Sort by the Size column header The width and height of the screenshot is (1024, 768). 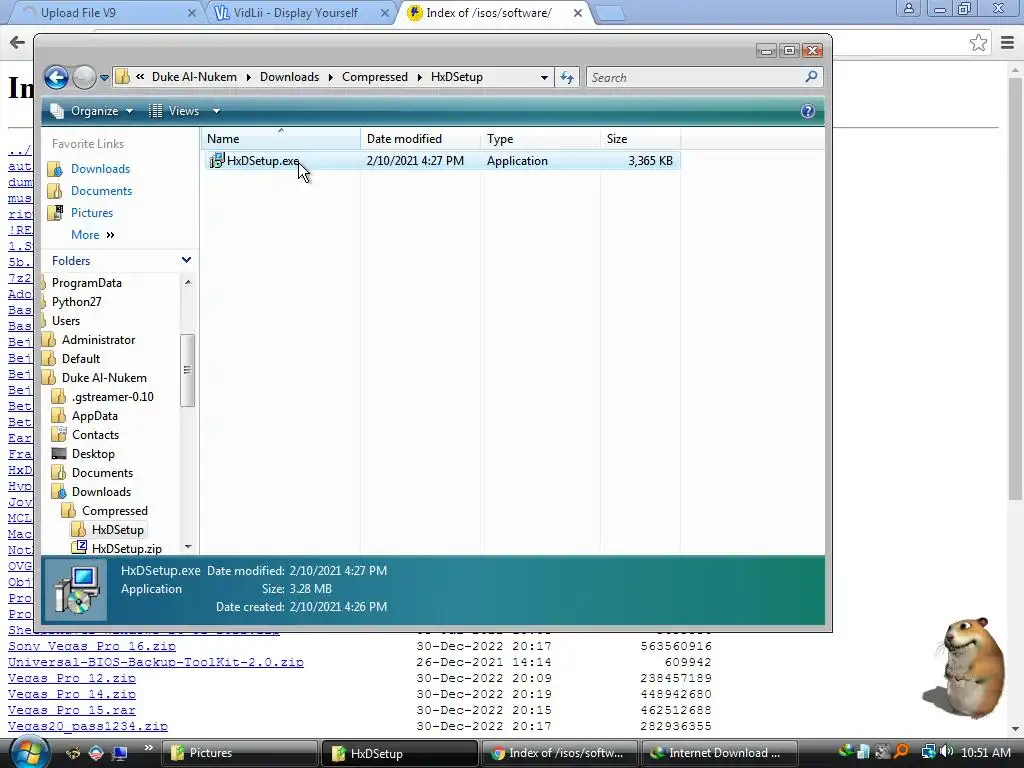(x=640, y=139)
